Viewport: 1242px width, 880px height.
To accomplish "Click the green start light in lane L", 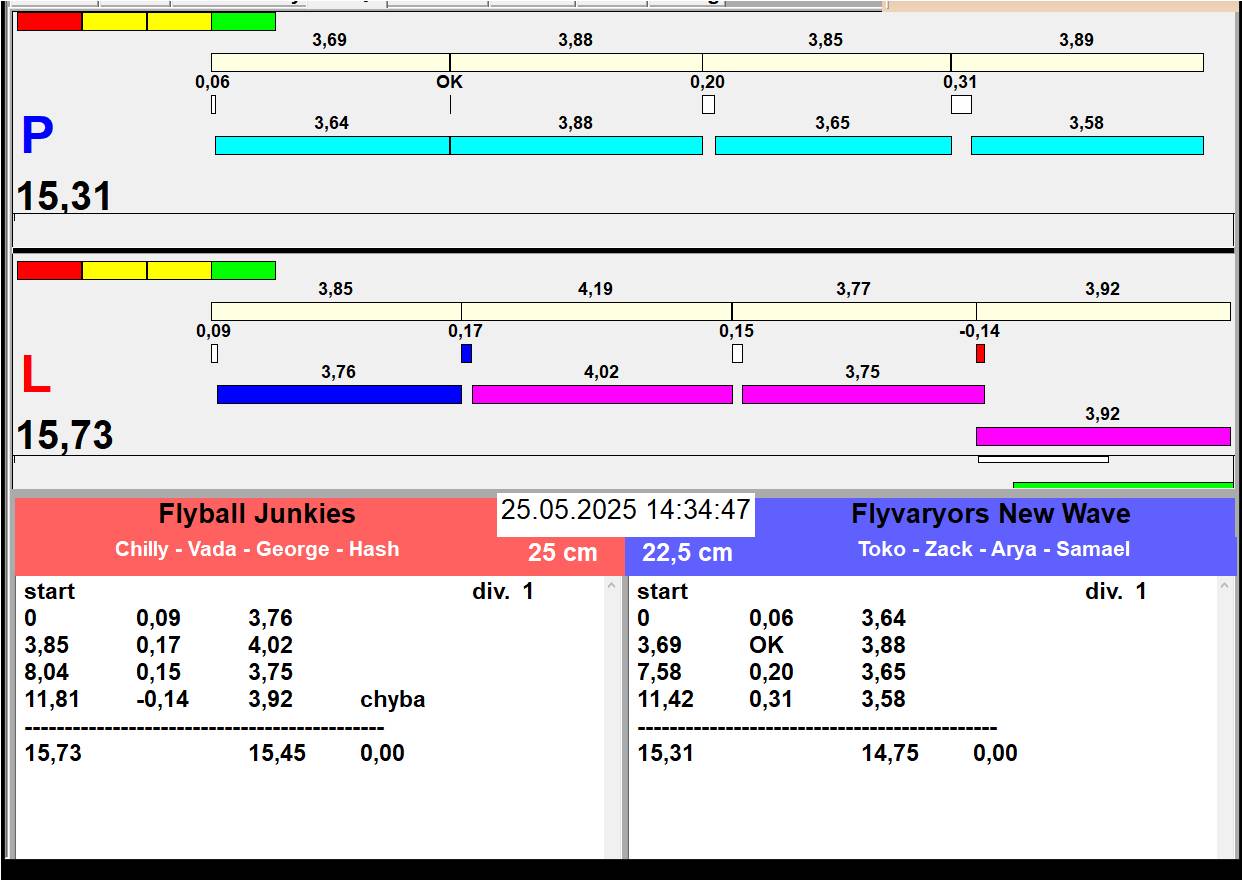I will (x=243, y=270).
